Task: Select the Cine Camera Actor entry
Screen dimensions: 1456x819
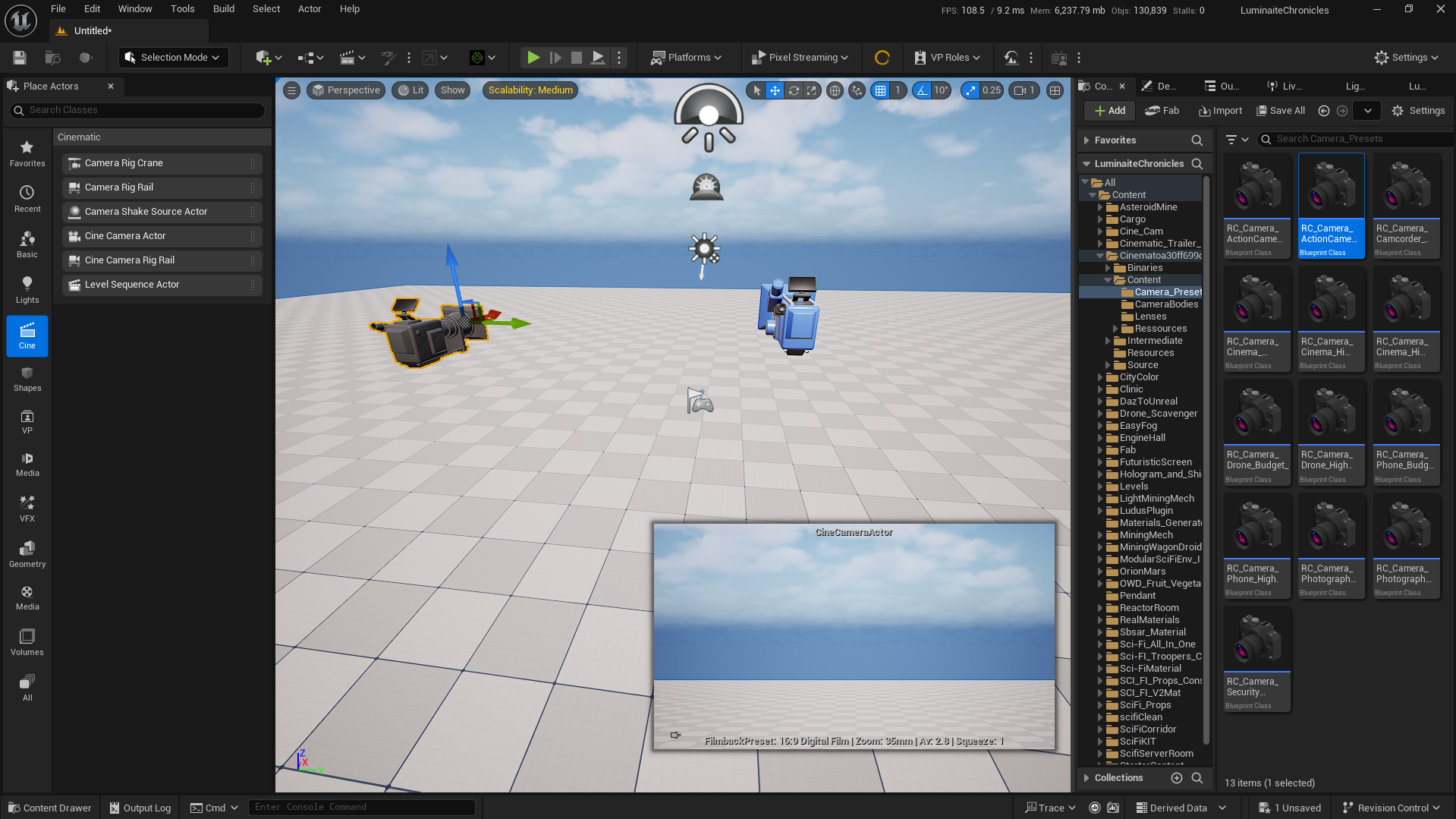Action: click(x=162, y=236)
